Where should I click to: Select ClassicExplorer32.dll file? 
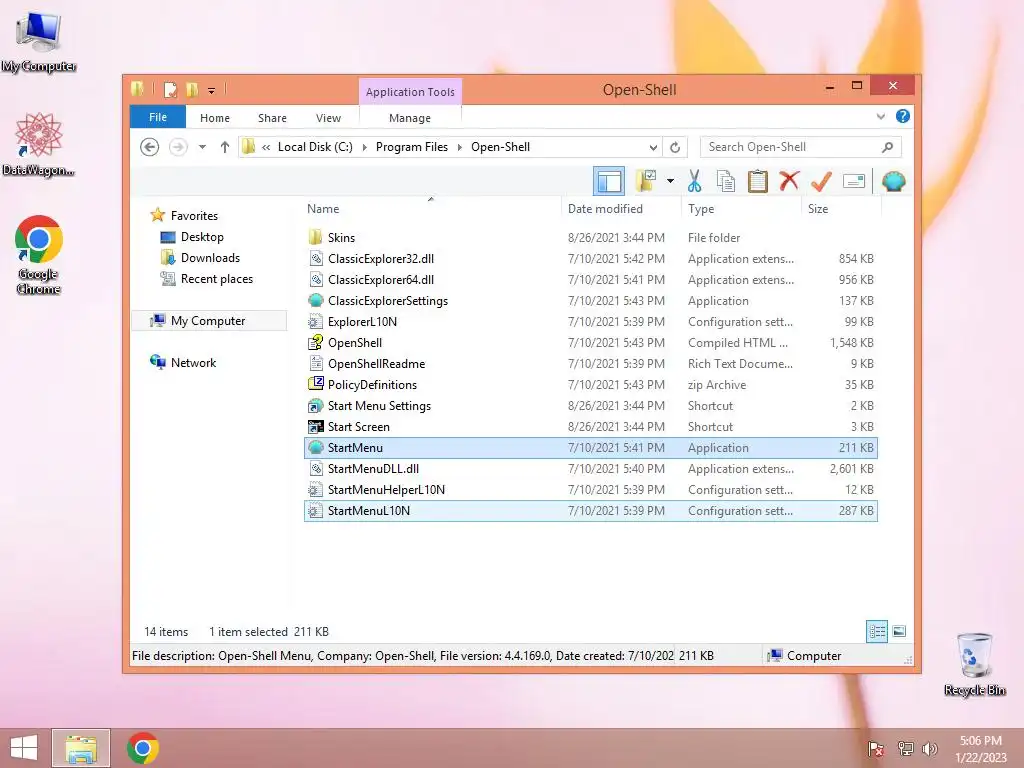pos(590,259)
